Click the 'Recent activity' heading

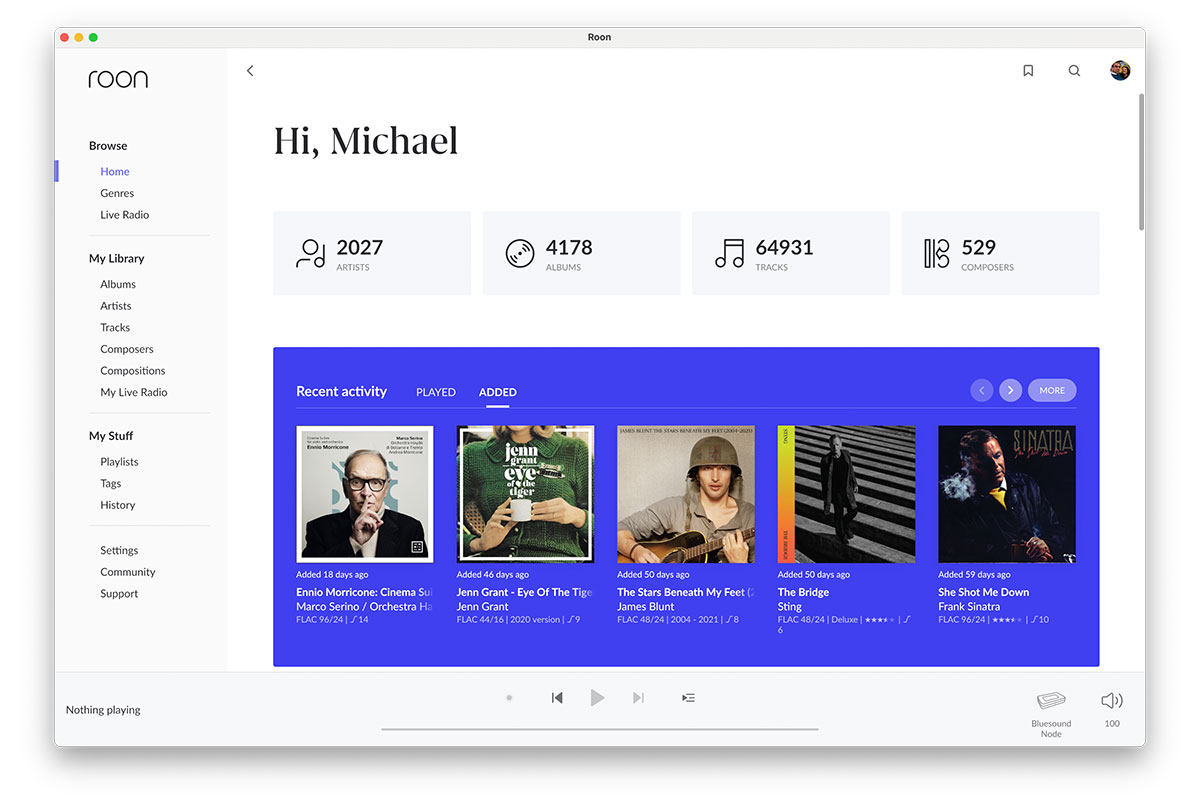coord(341,391)
